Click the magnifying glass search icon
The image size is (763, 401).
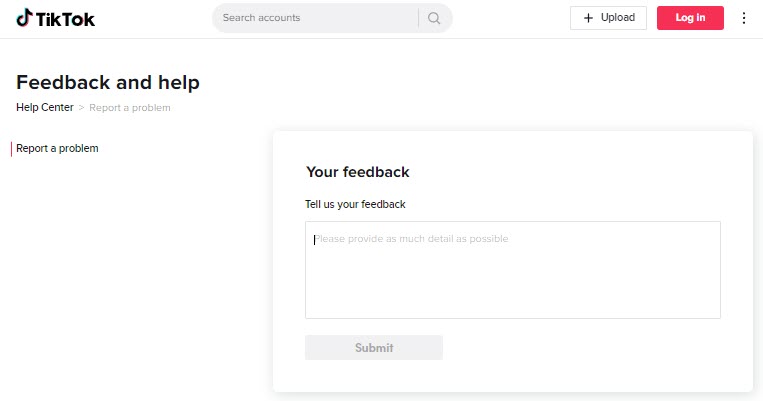[434, 18]
